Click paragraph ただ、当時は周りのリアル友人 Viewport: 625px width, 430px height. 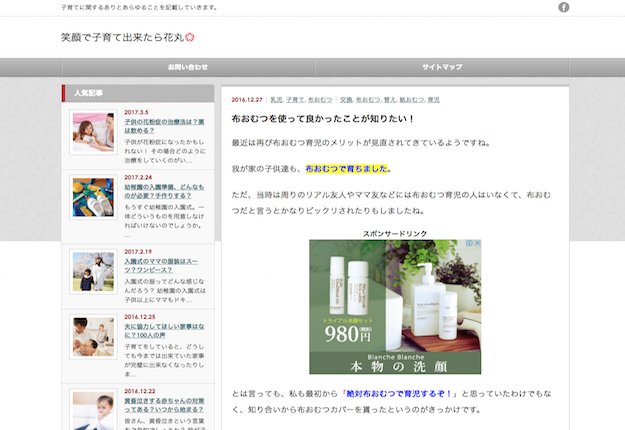pos(391,203)
